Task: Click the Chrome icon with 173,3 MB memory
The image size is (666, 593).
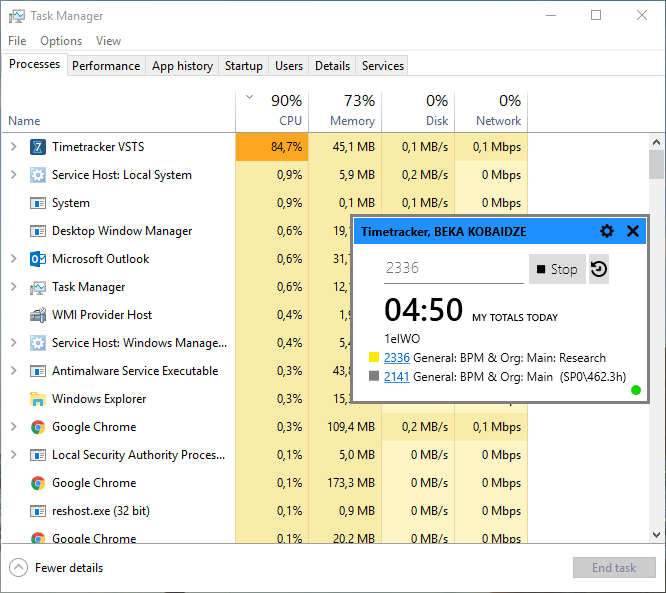Action: (x=38, y=483)
